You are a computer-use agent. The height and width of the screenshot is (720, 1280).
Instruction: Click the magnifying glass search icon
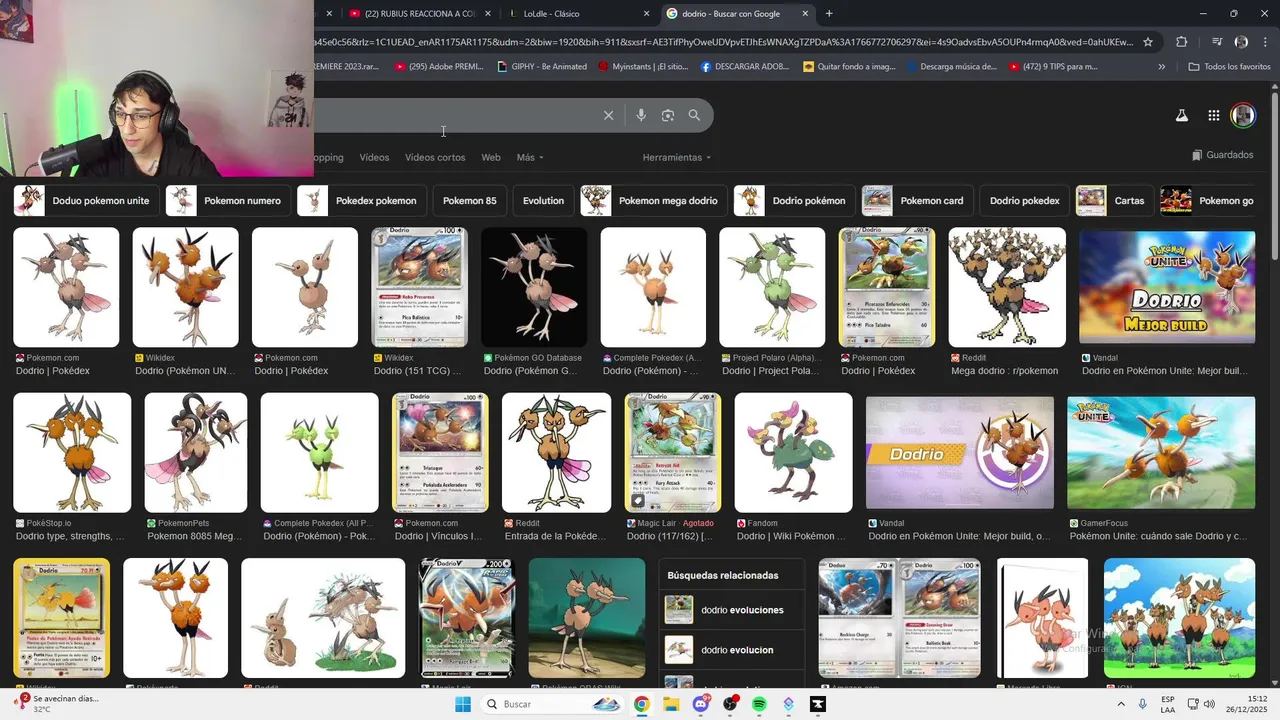[x=694, y=115]
